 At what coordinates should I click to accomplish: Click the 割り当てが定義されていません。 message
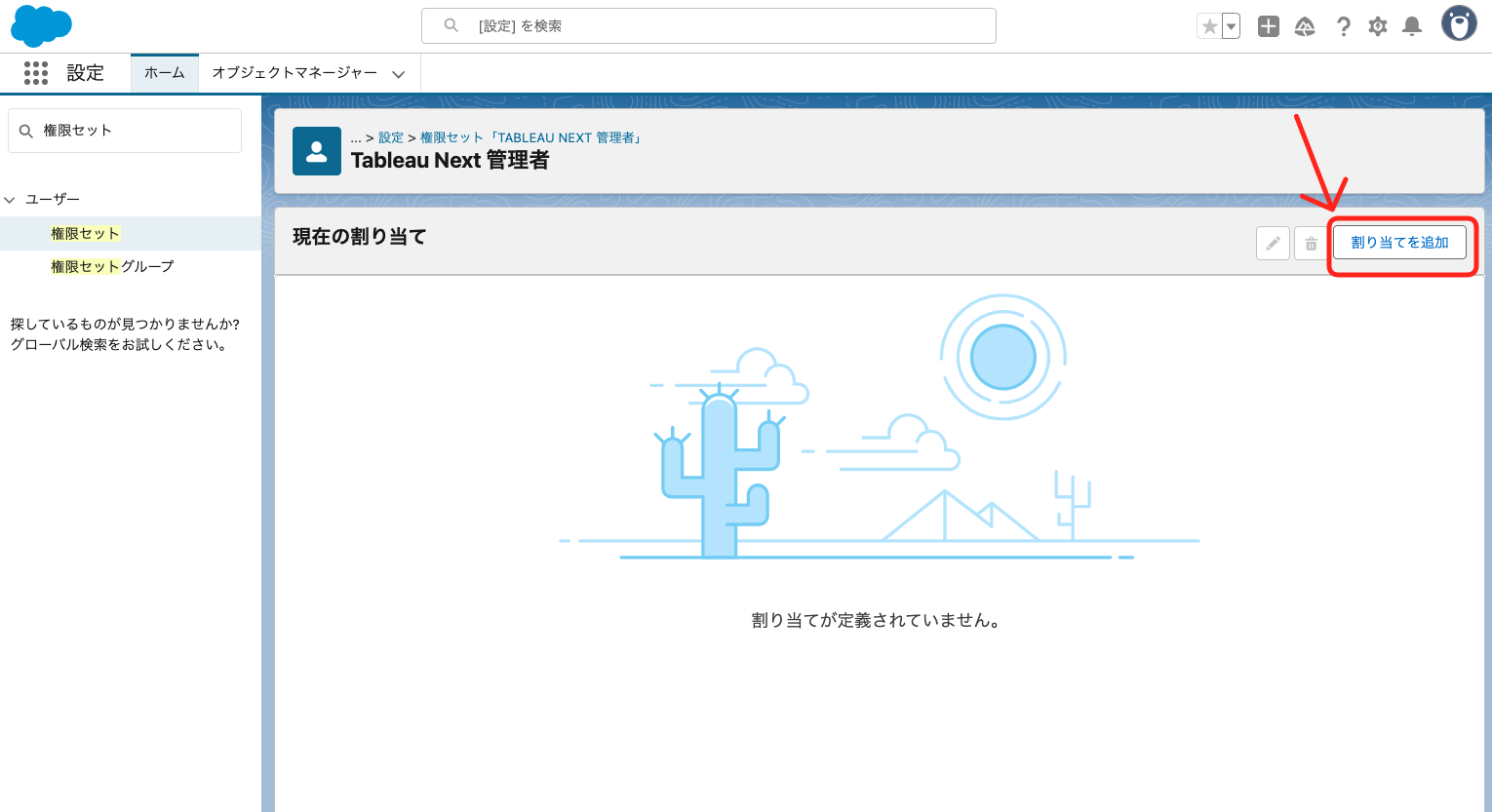[x=876, y=620]
